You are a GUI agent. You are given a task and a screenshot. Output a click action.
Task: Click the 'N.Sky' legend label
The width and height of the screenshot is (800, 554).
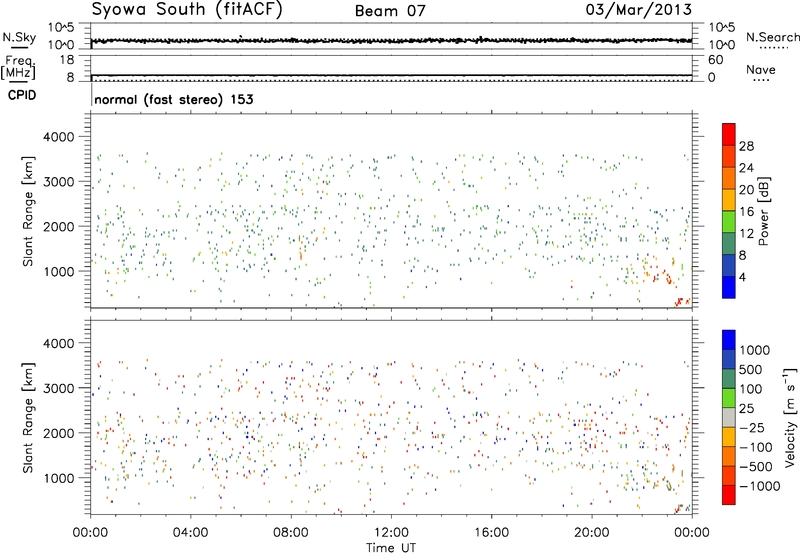pos(19,37)
